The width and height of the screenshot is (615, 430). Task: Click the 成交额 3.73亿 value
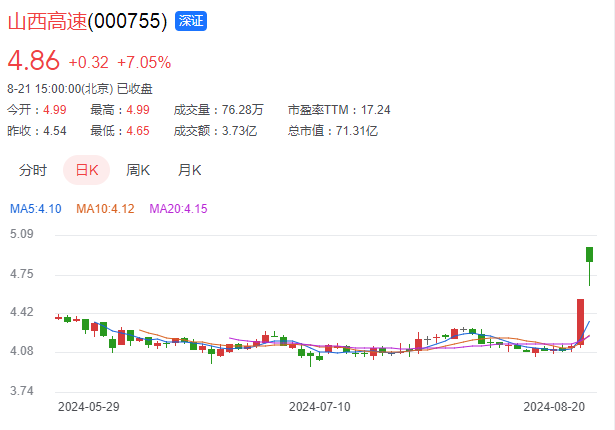[x=239, y=131]
